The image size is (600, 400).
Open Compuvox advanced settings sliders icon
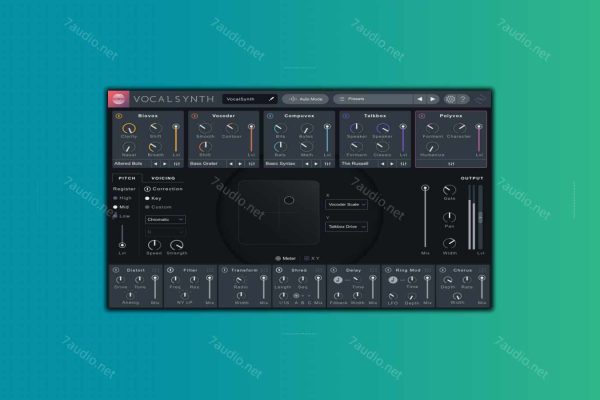(x=328, y=164)
